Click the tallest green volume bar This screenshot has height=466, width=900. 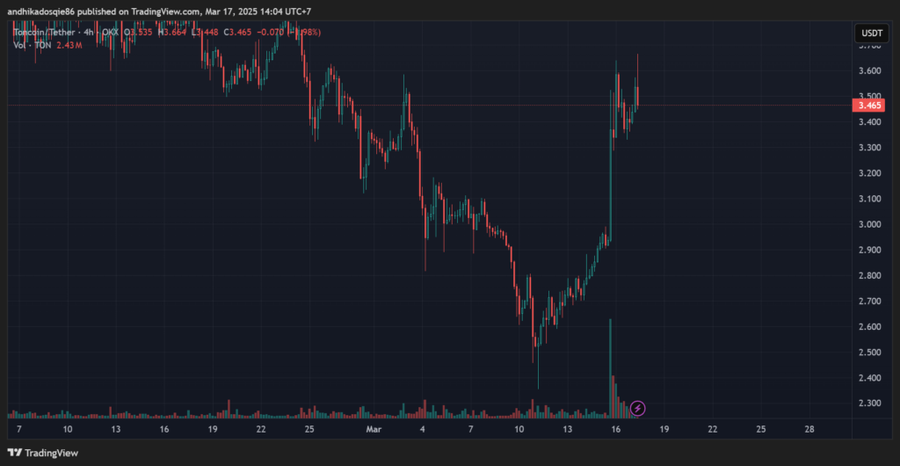coord(610,366)
